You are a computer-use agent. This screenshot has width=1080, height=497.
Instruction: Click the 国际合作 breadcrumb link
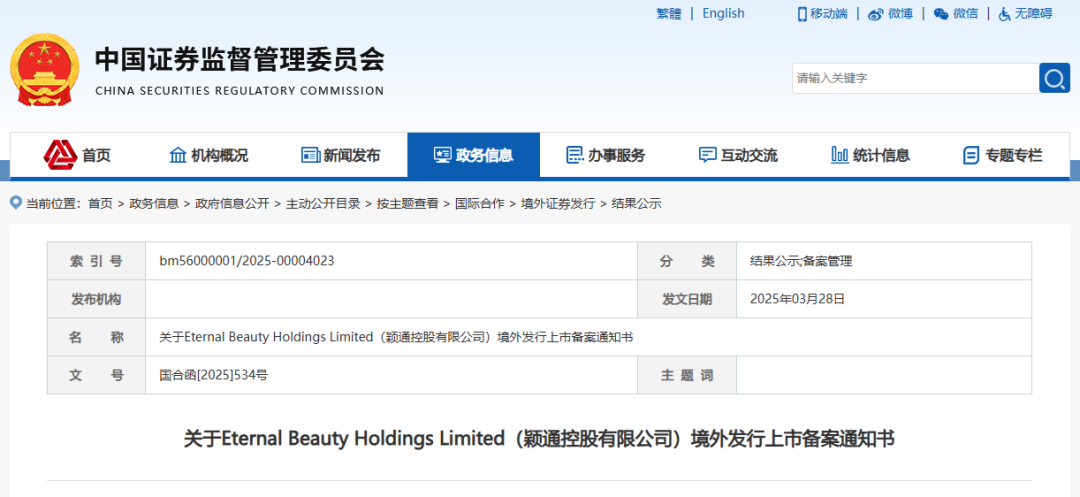coord(480,203)
